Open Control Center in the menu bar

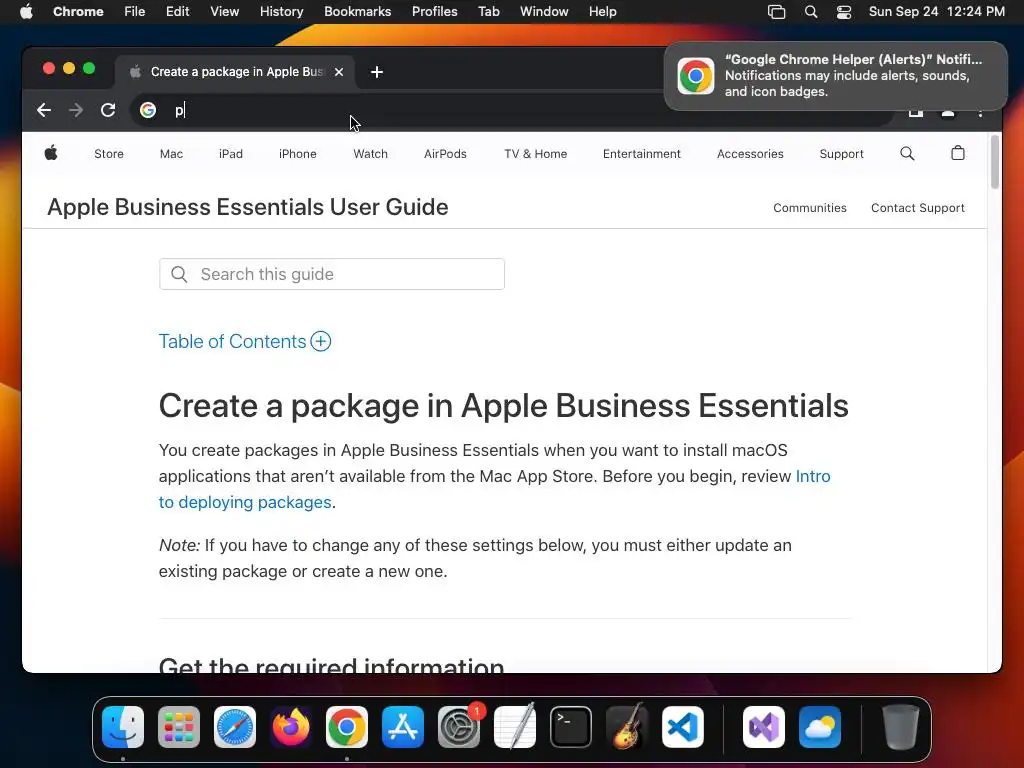coord(844,12)
